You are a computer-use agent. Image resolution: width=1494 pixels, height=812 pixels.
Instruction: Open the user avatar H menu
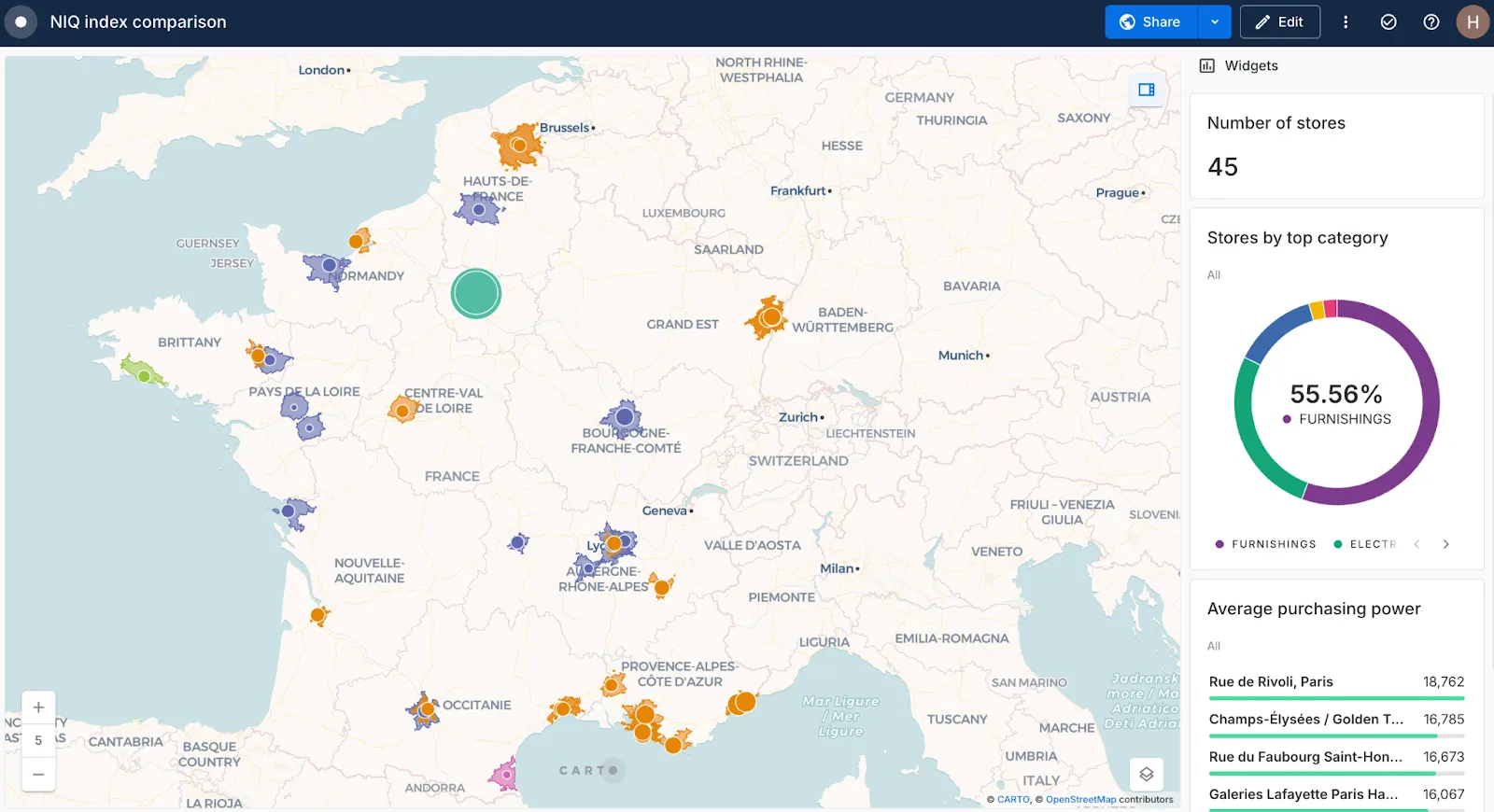point(1473,21)
